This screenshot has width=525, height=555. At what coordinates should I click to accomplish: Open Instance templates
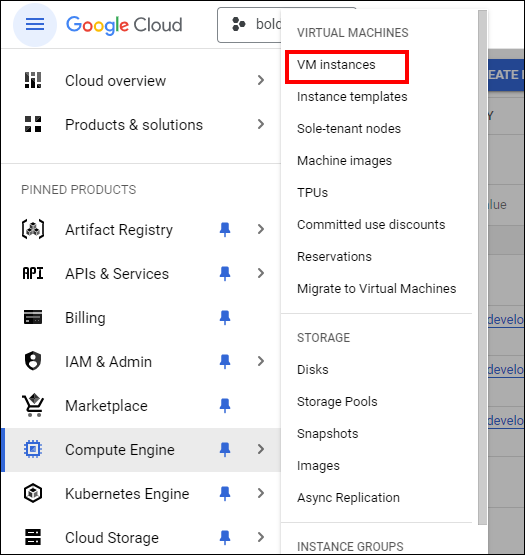(352, 97)
